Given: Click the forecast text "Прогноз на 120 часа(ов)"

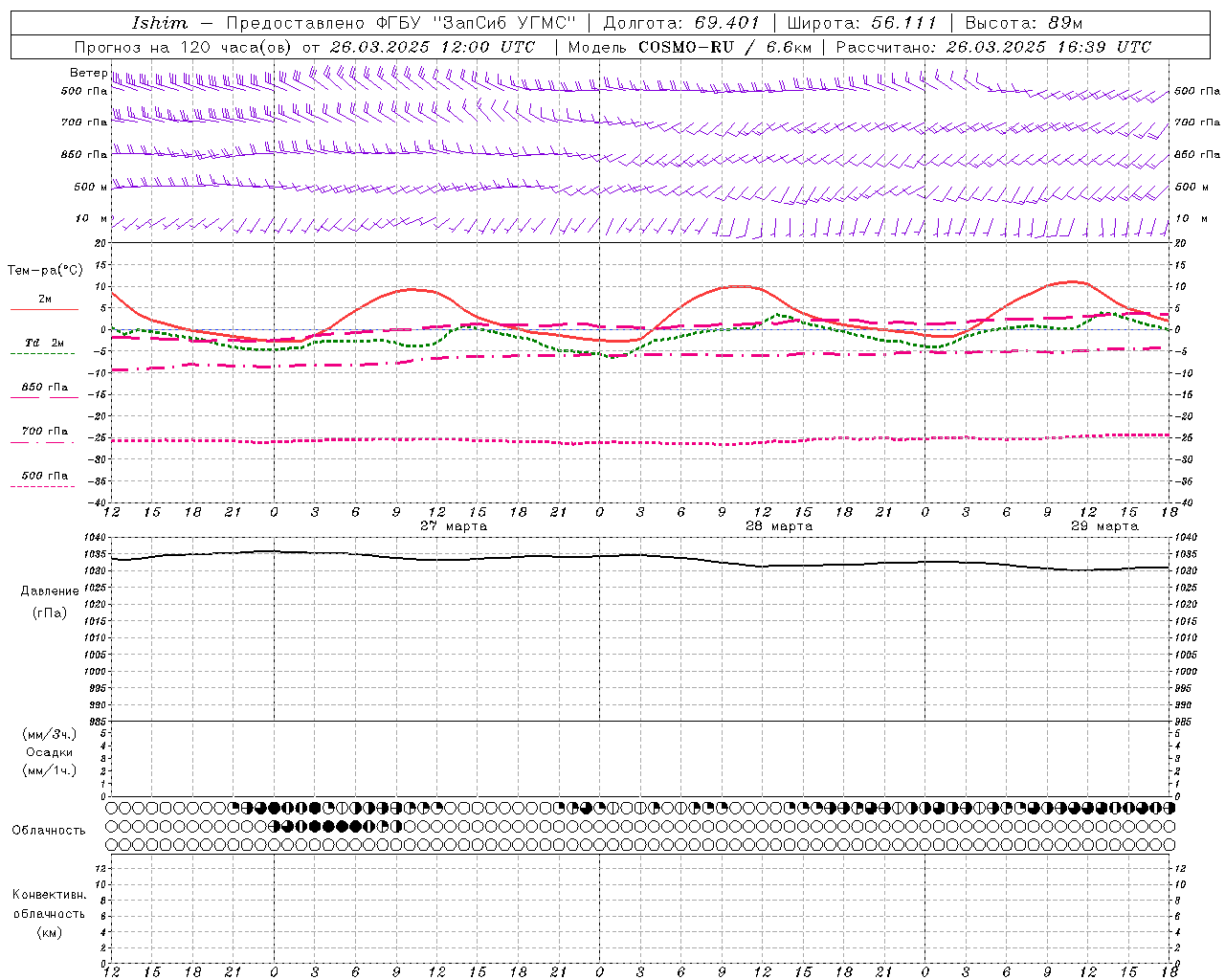Looking at the screenshot, I should (x=184, y=47).
